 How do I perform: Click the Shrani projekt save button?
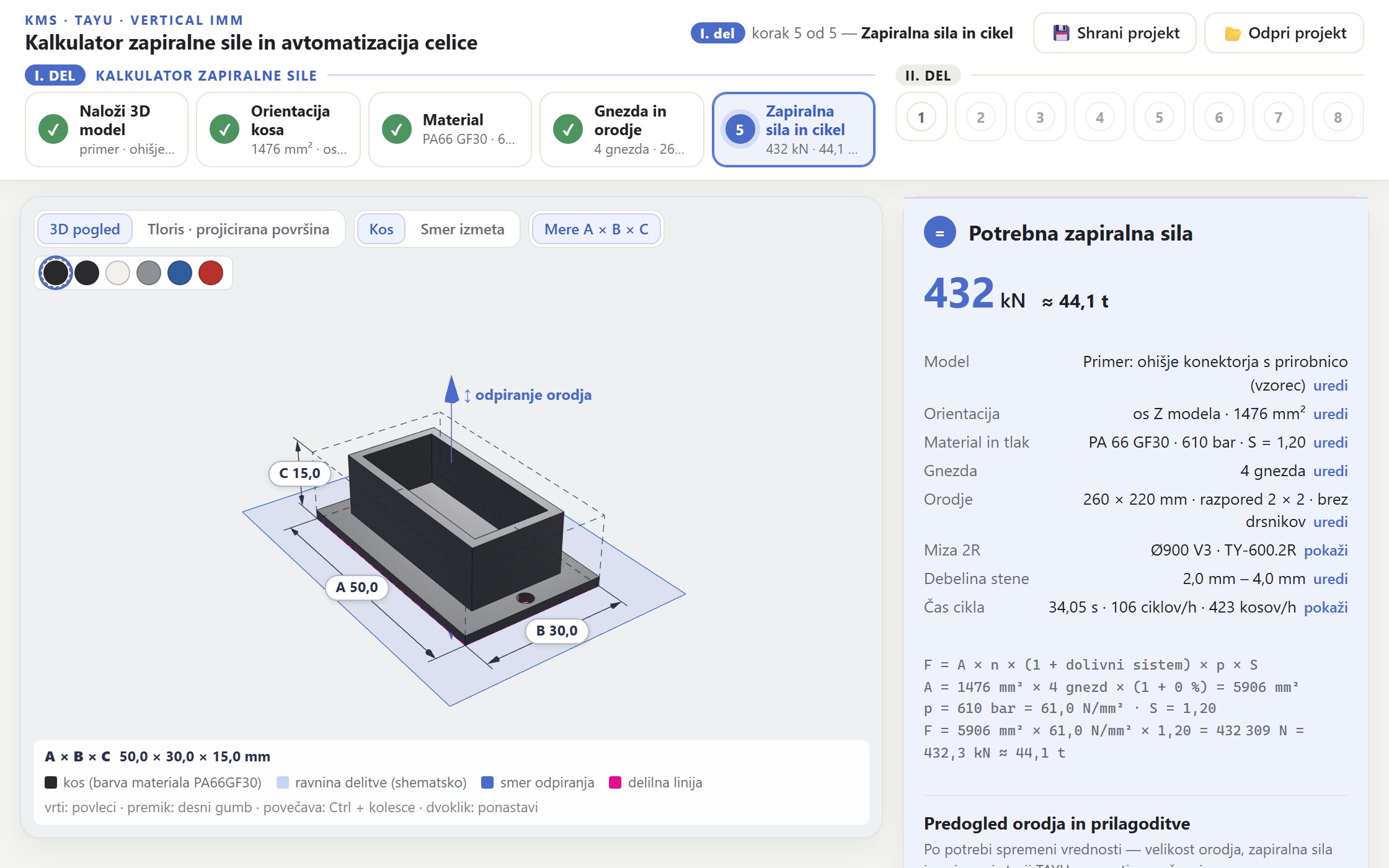[1114, 33]
